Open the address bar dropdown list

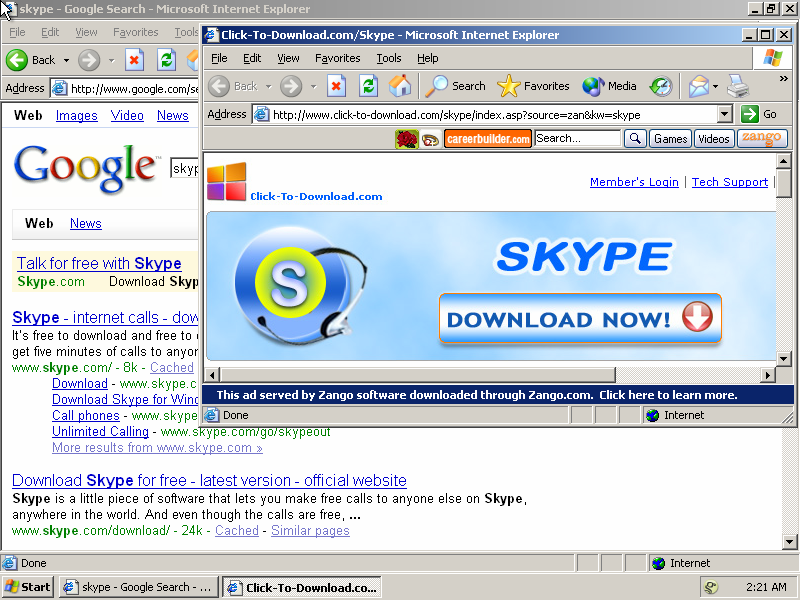point(724,114)
